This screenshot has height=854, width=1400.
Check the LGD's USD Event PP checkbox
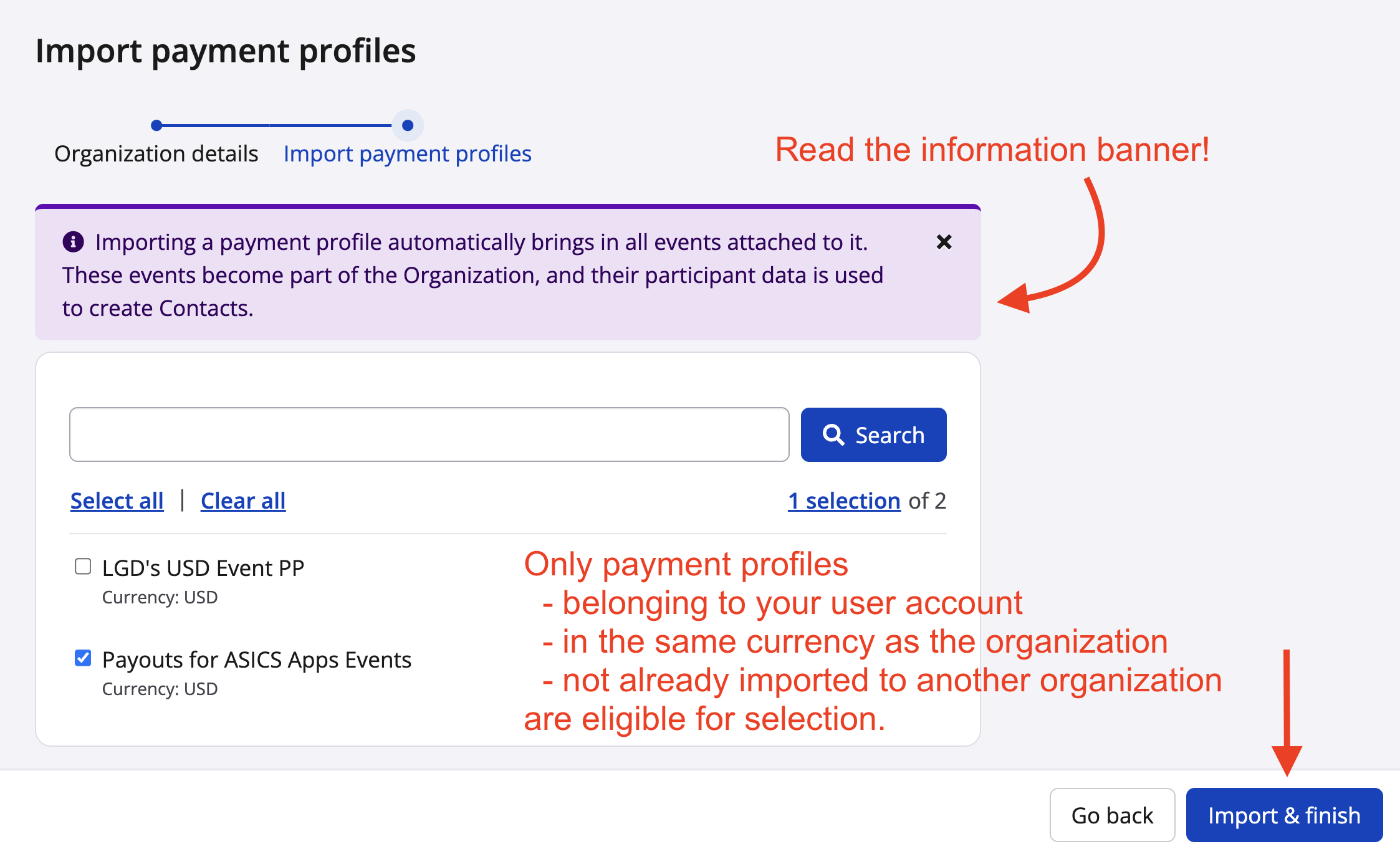(83, 566)
